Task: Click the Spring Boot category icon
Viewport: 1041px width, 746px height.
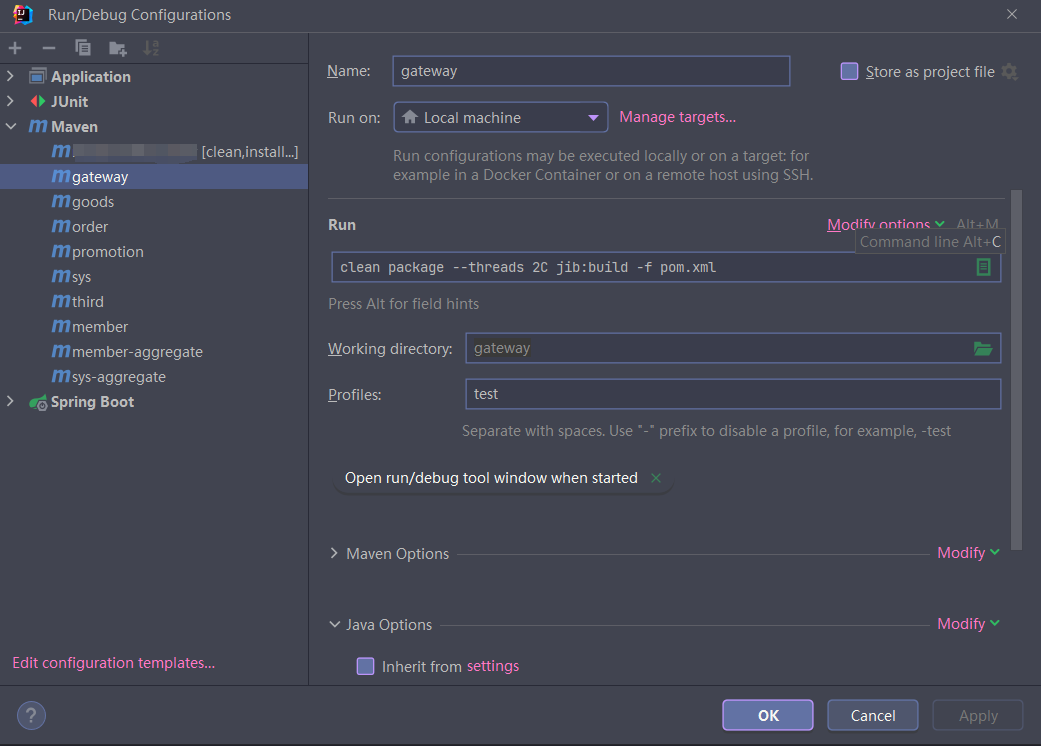Action: 39,402
